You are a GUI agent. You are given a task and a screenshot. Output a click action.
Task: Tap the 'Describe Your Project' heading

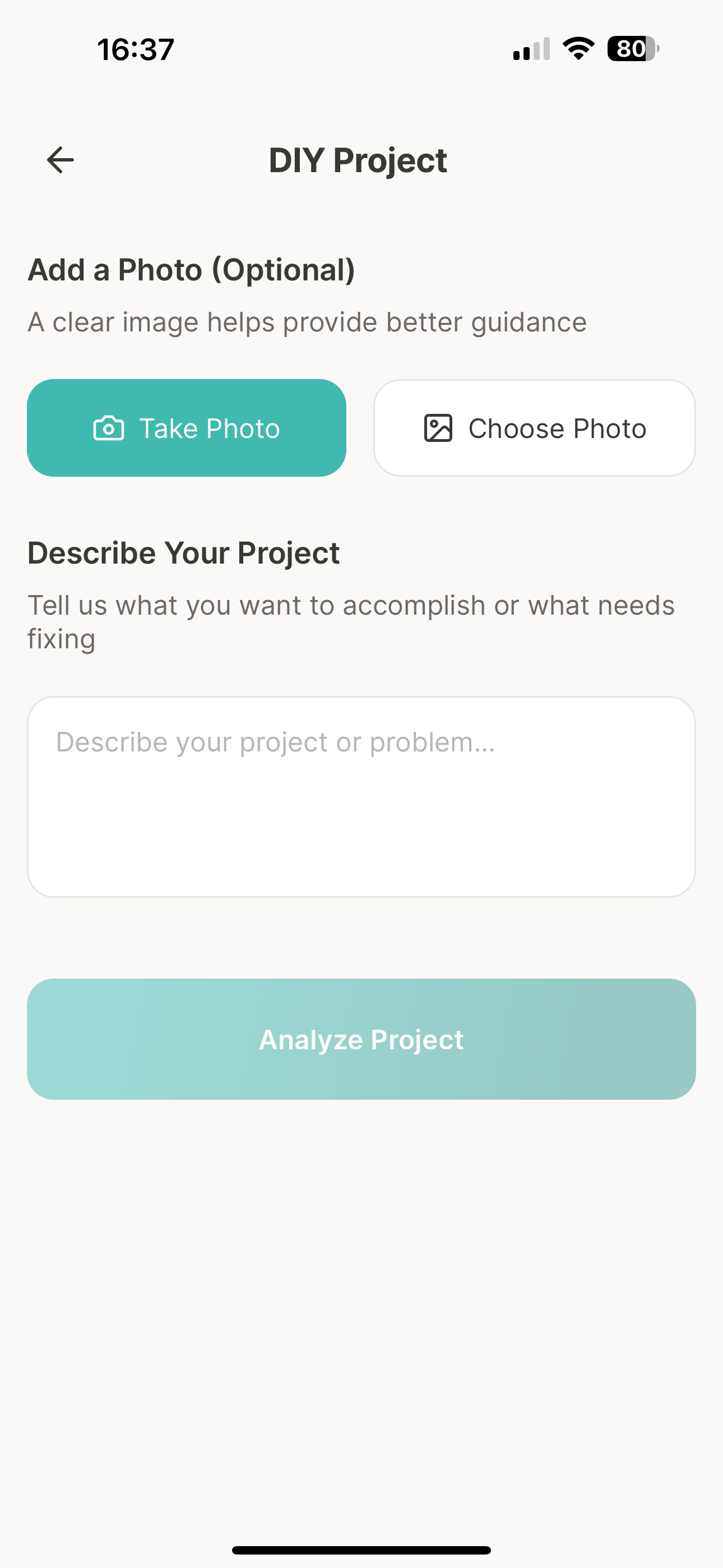click(x=183, y=553)
